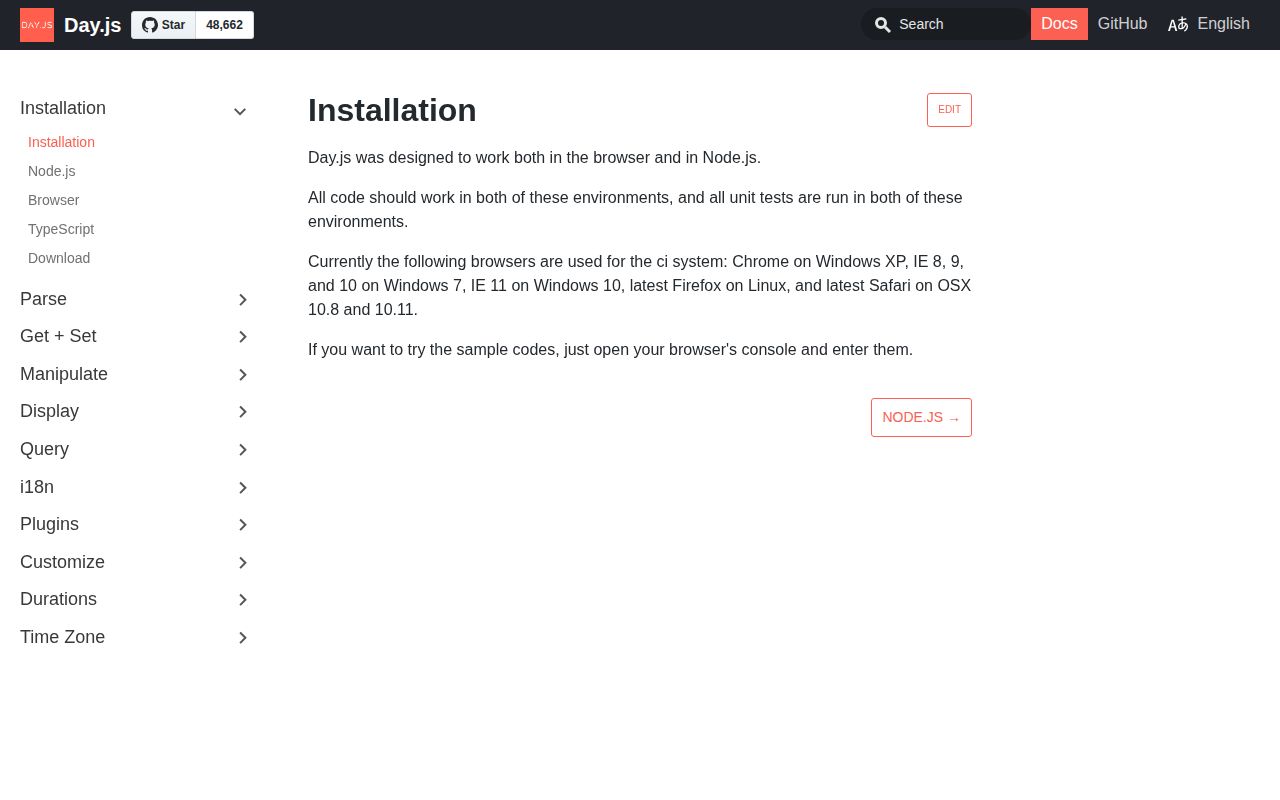Click the Parse section label
1280x800 pixels.
(43, 299)
